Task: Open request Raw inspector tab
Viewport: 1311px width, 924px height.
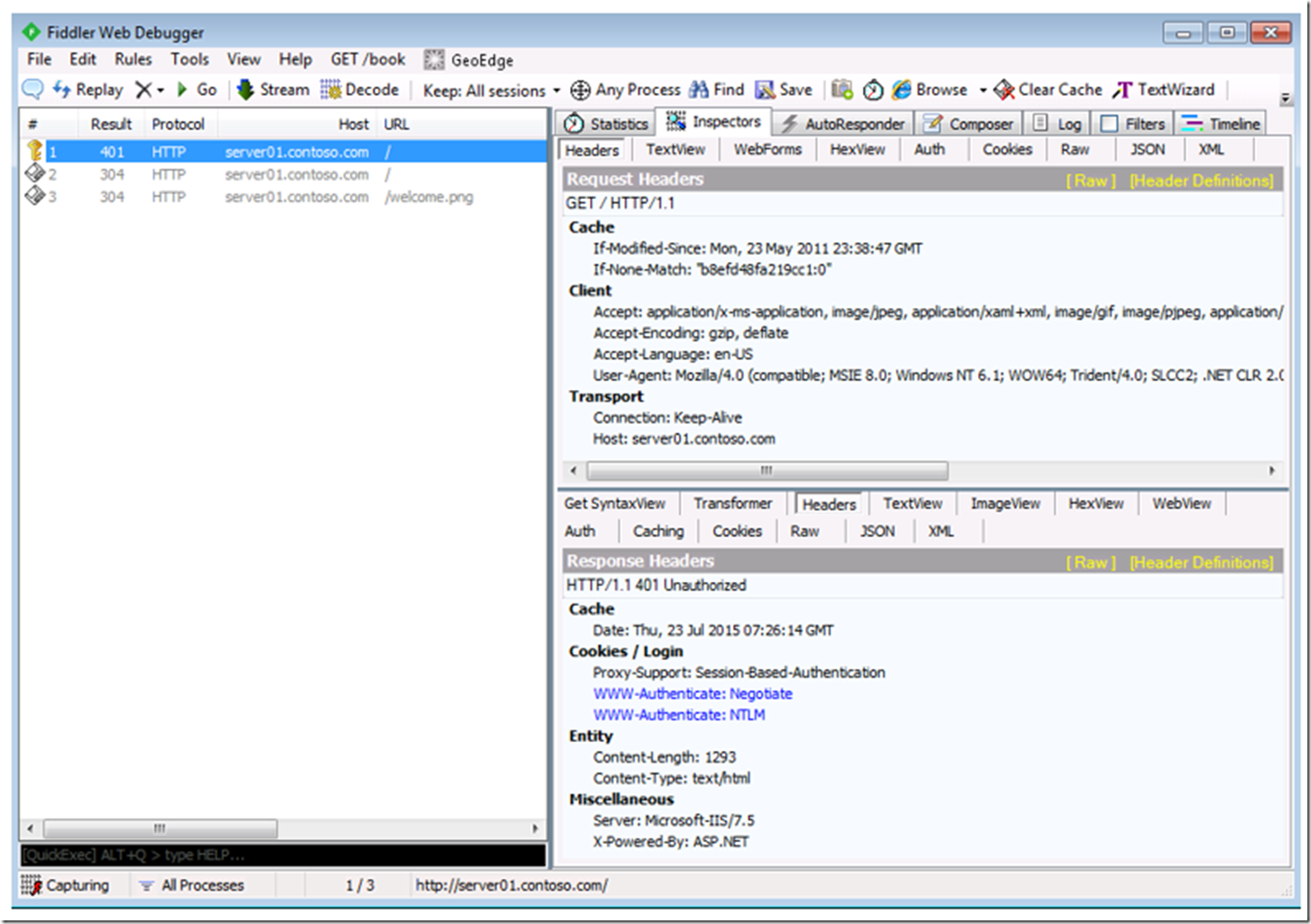Action: [1074, 149]
